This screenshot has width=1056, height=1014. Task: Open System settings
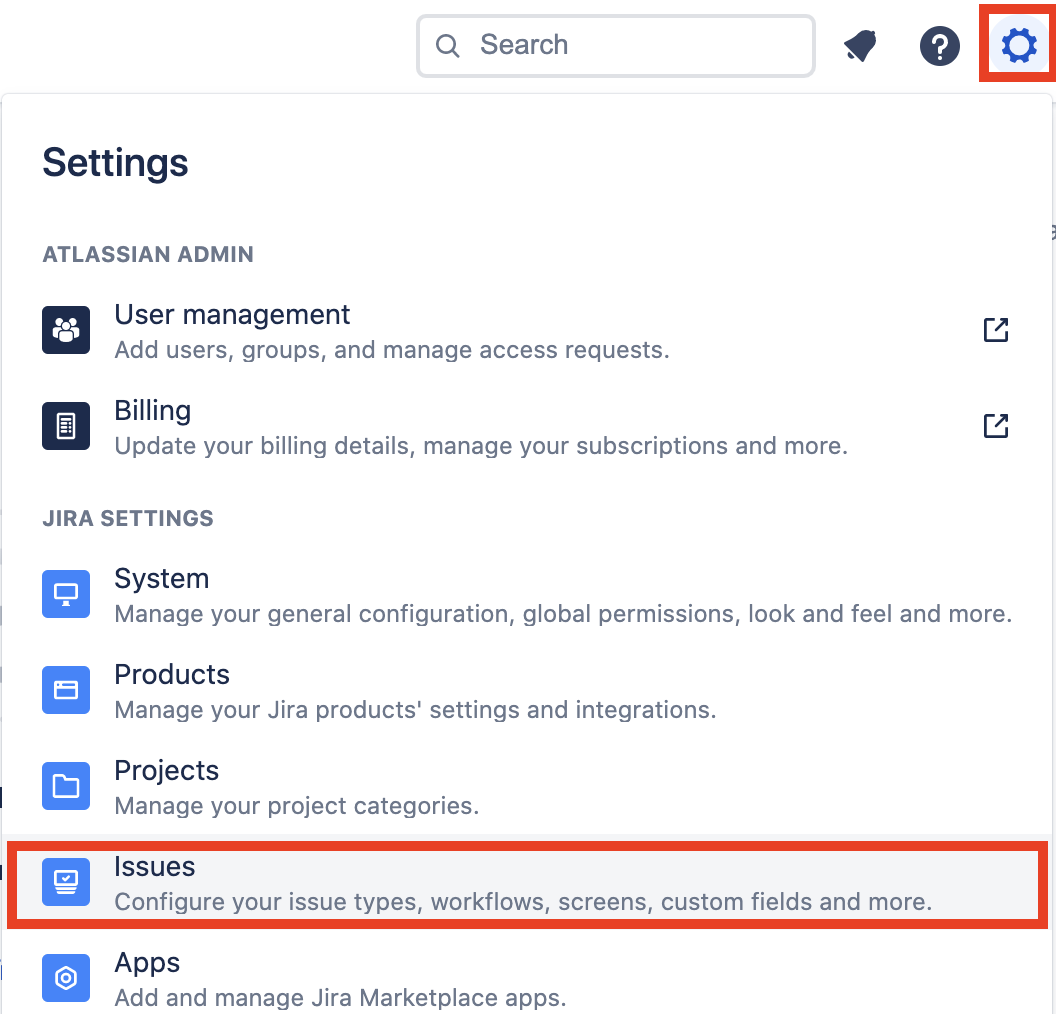click(527, 595)
